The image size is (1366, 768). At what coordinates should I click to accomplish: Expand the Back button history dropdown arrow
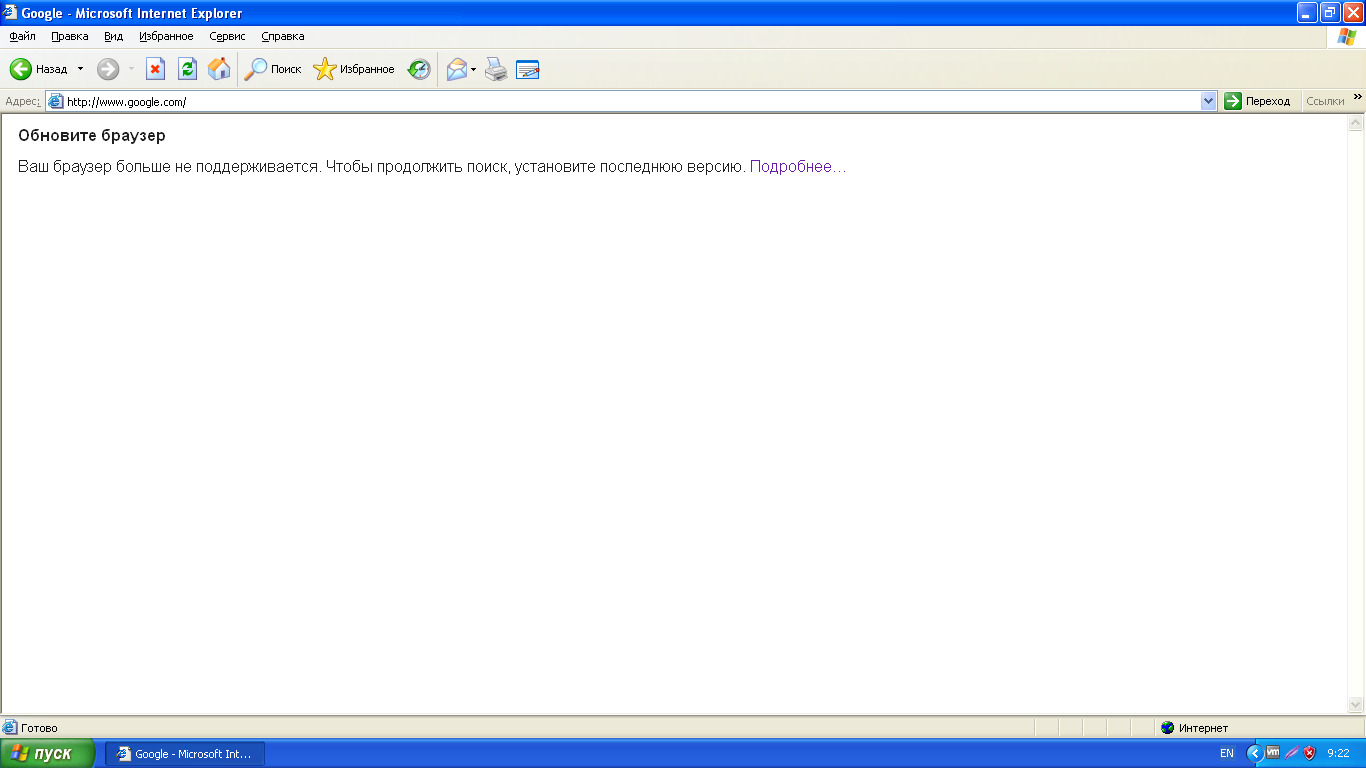click(x=81, y=69)
